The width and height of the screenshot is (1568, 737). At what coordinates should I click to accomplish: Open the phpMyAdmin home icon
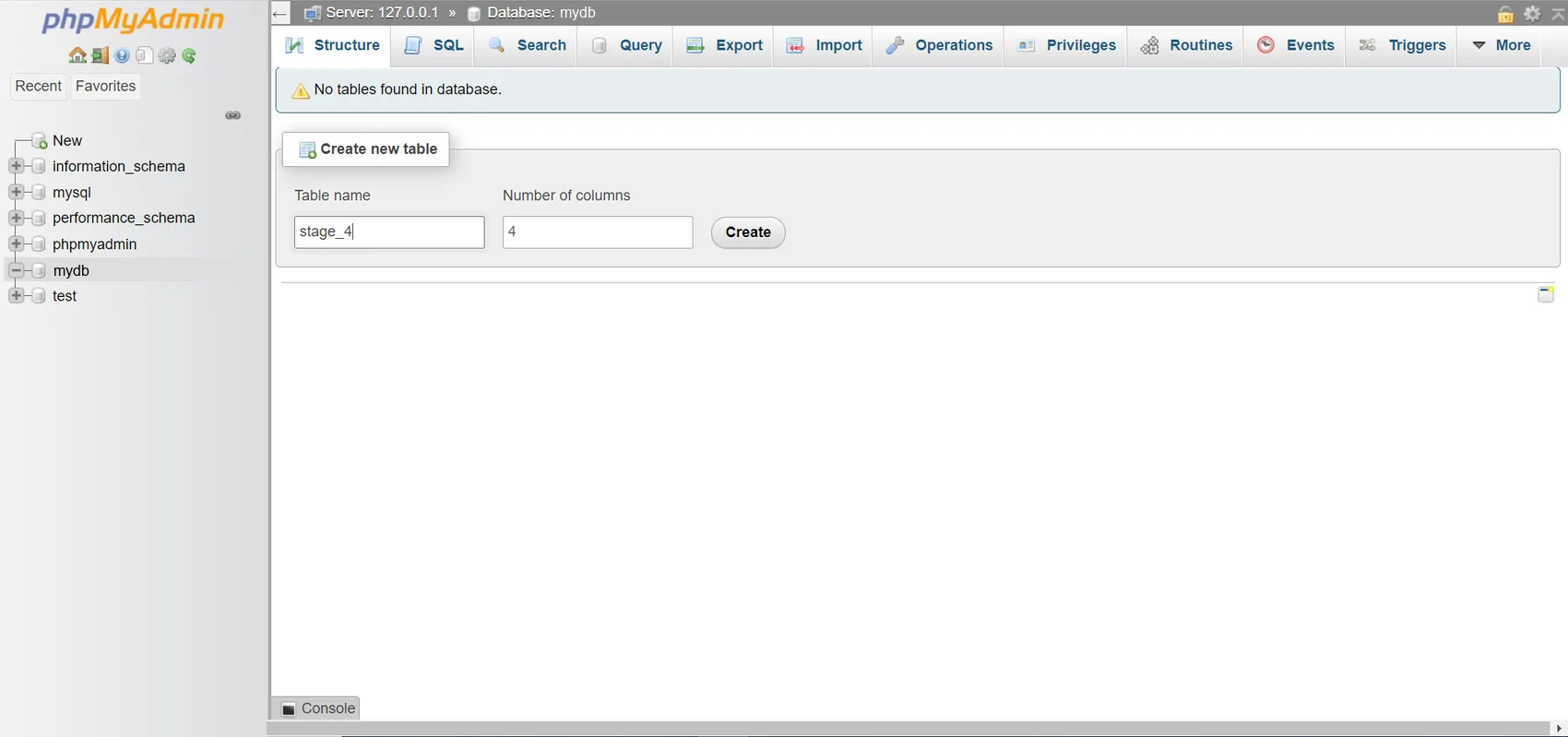click(77, 55)
